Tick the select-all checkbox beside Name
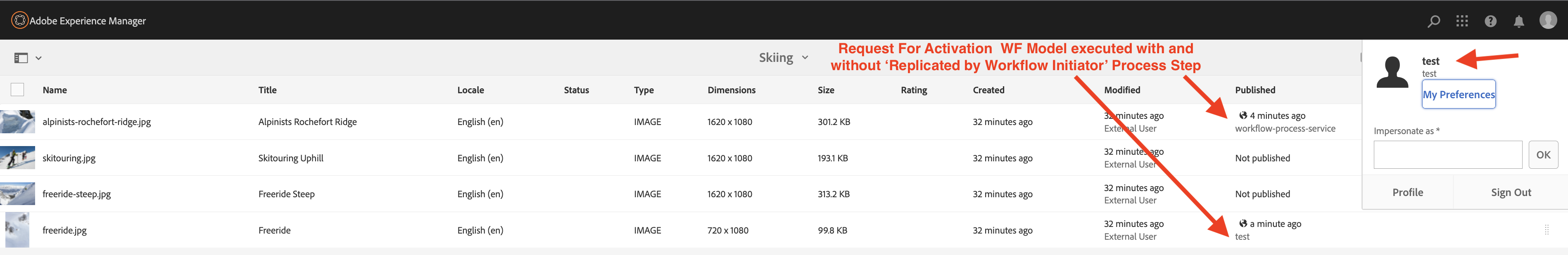This screenshot has height=255, width=1568. click(x=18, y=90)
